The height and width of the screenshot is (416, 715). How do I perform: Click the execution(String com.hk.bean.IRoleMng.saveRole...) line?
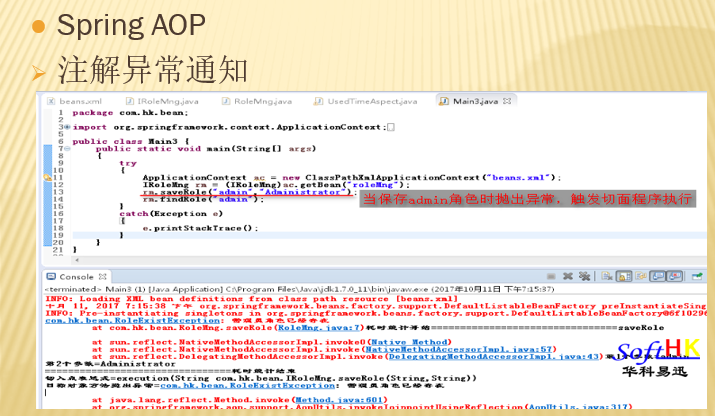pyautogui.click(x=261, y=378)
